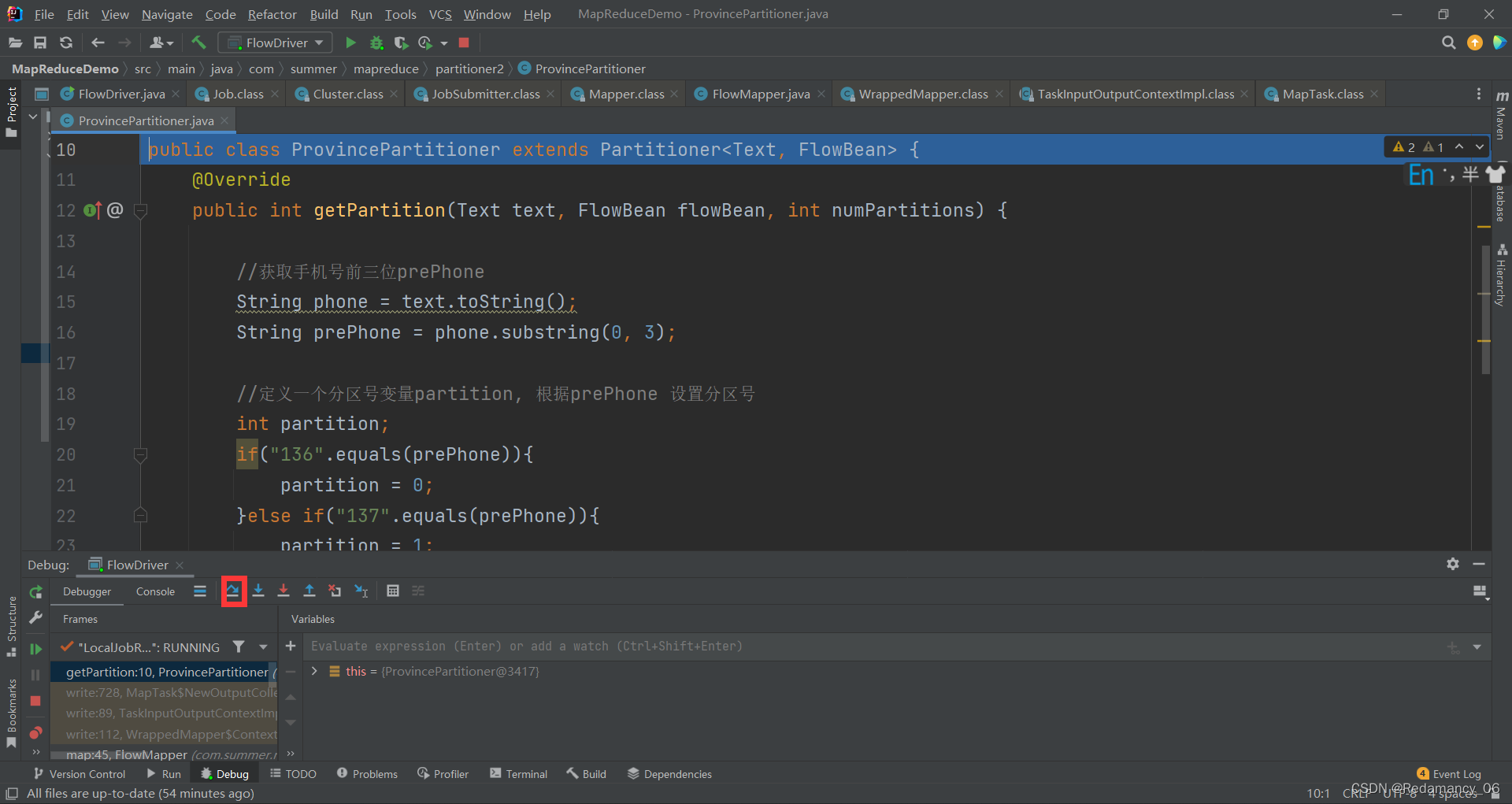Click the IDE update notification icon
This screenshot has width=1512, height=804.
1475,43
